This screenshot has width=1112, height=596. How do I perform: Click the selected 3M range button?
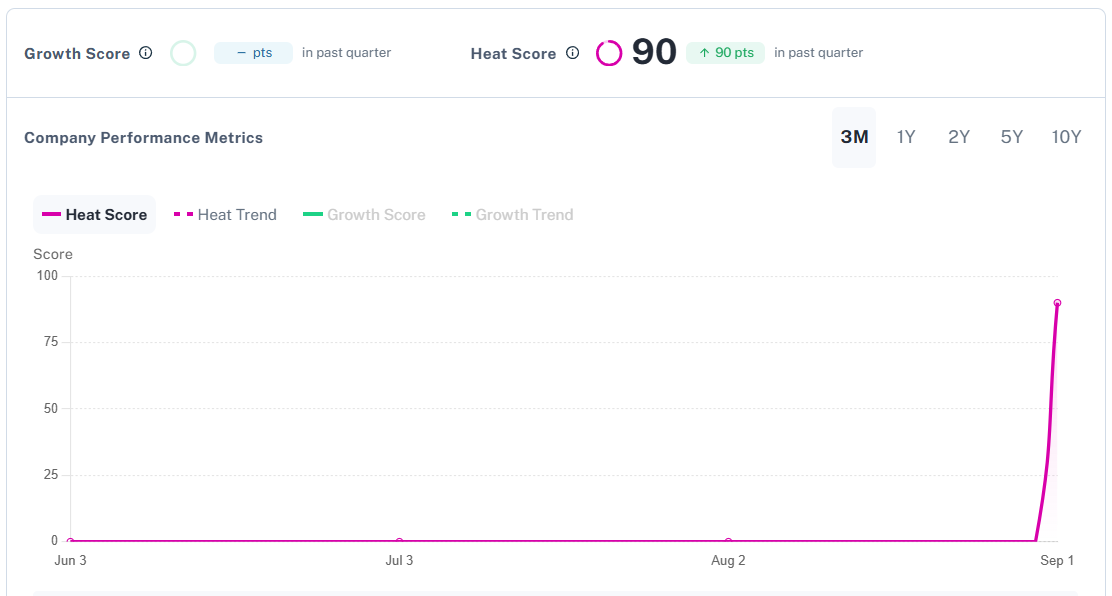853,137
